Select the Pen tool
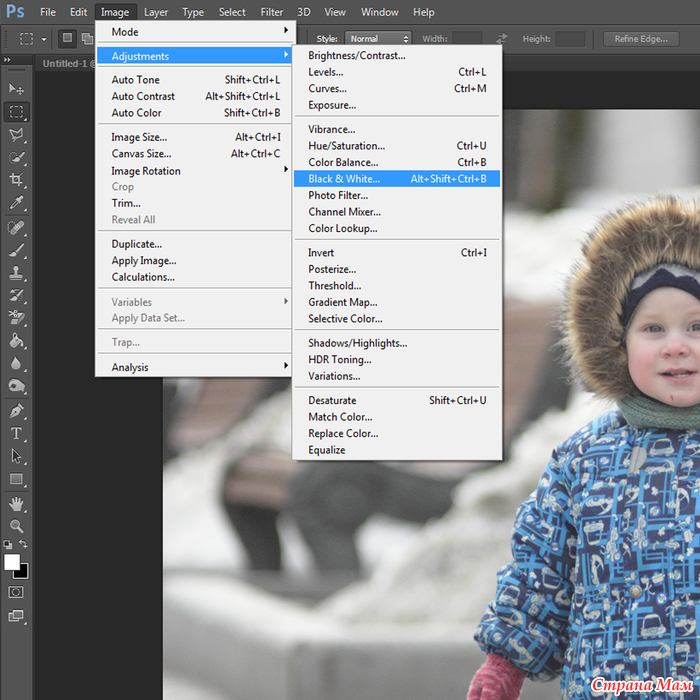 [16, 411]
